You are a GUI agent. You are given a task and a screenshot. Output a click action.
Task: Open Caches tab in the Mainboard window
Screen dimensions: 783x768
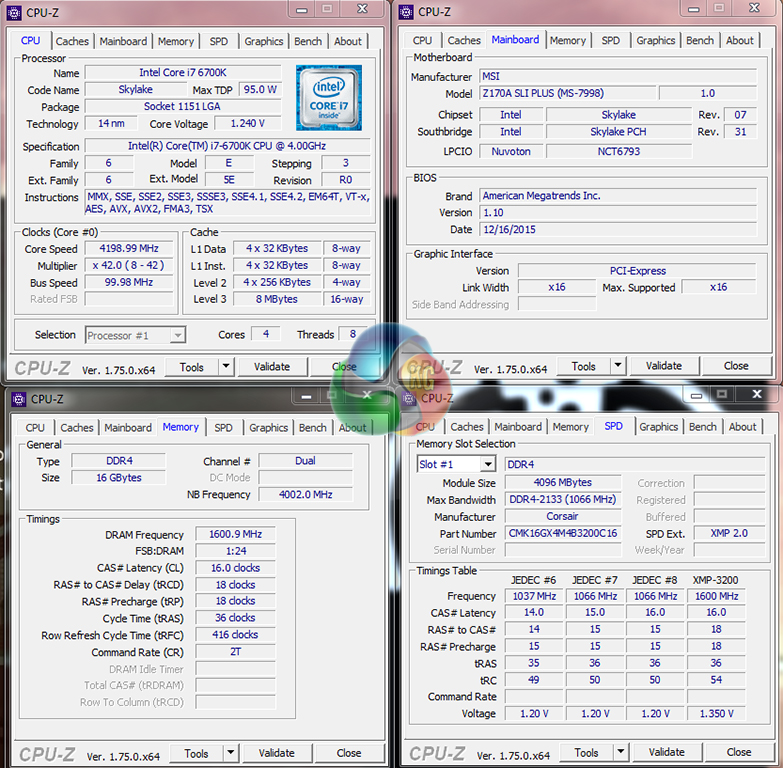click(x=464, y=40)
